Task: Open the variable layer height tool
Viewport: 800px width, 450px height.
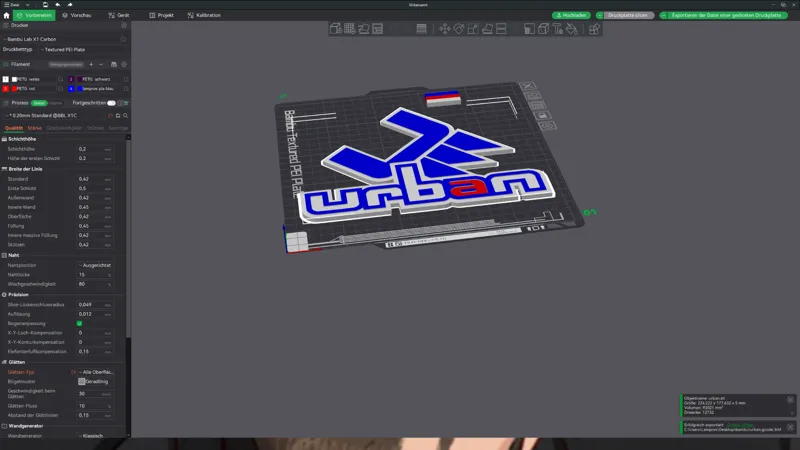Action: coord(421,29)
